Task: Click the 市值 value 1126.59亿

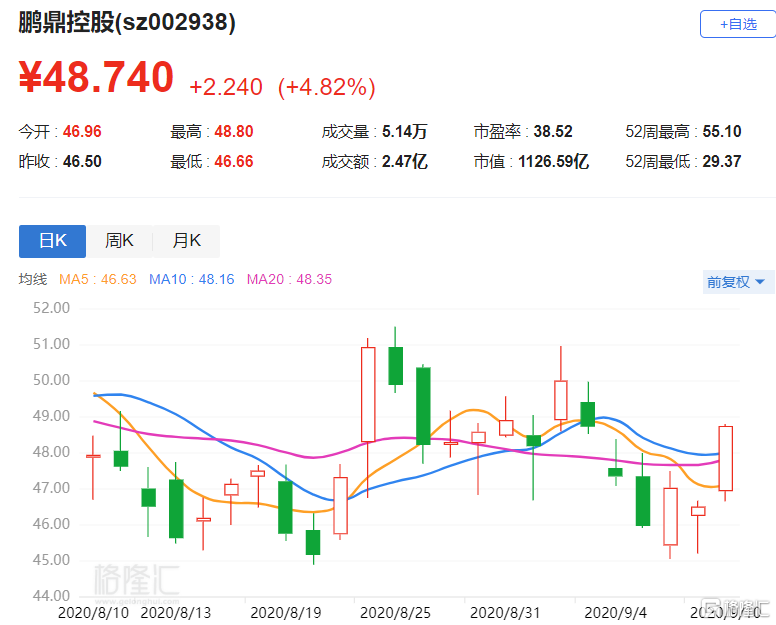Action: [x=553, y=161]
